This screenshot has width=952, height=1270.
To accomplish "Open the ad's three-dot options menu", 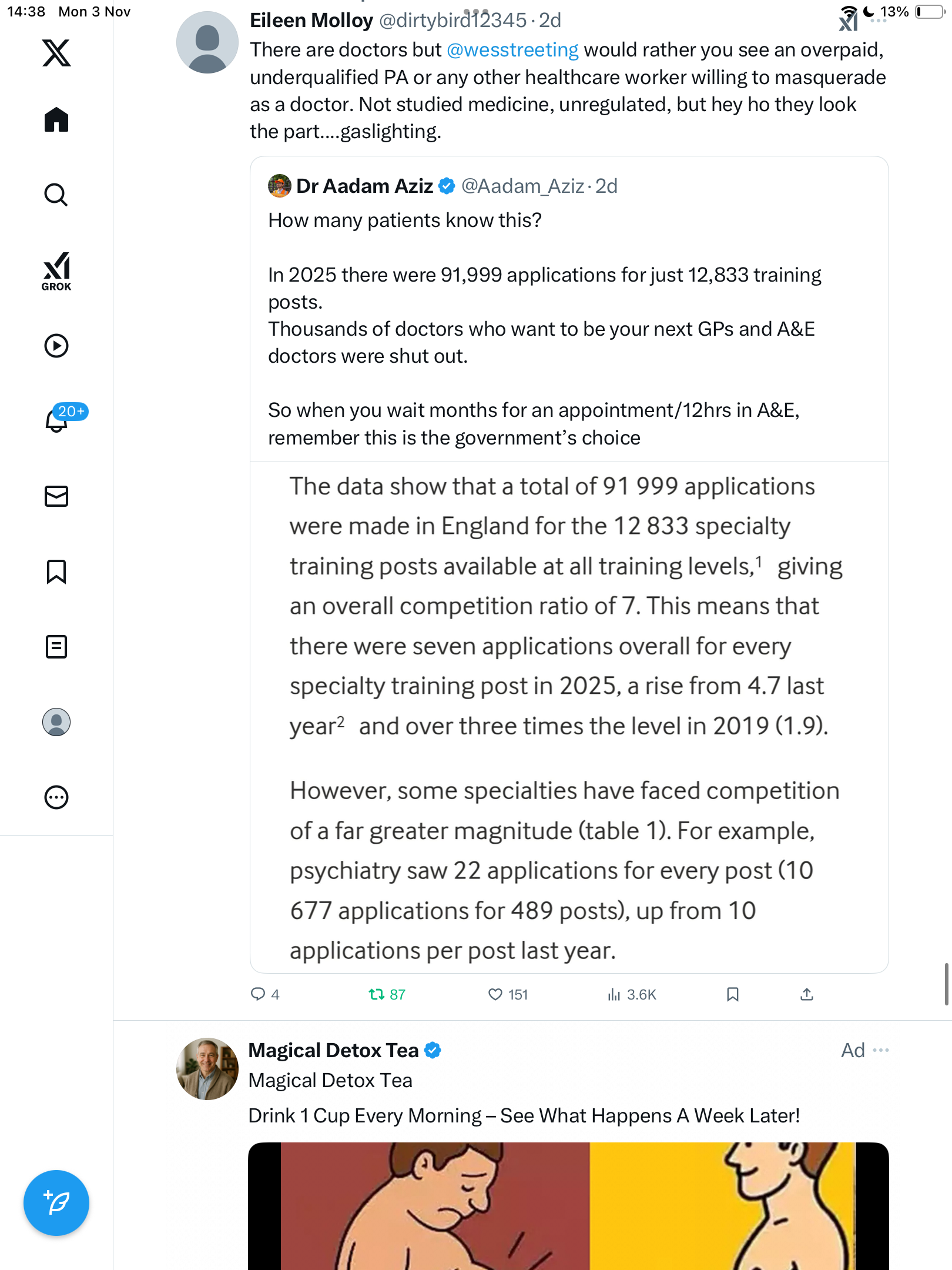I will [881, 1050].
